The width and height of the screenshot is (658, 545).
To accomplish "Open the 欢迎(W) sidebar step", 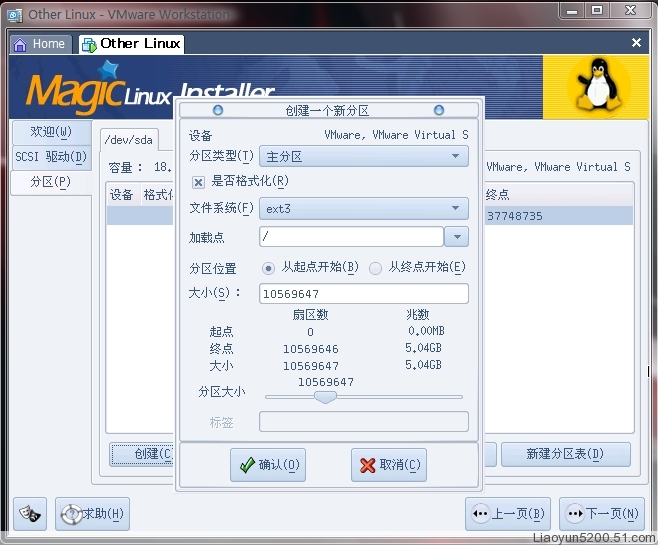I will 52,132.
